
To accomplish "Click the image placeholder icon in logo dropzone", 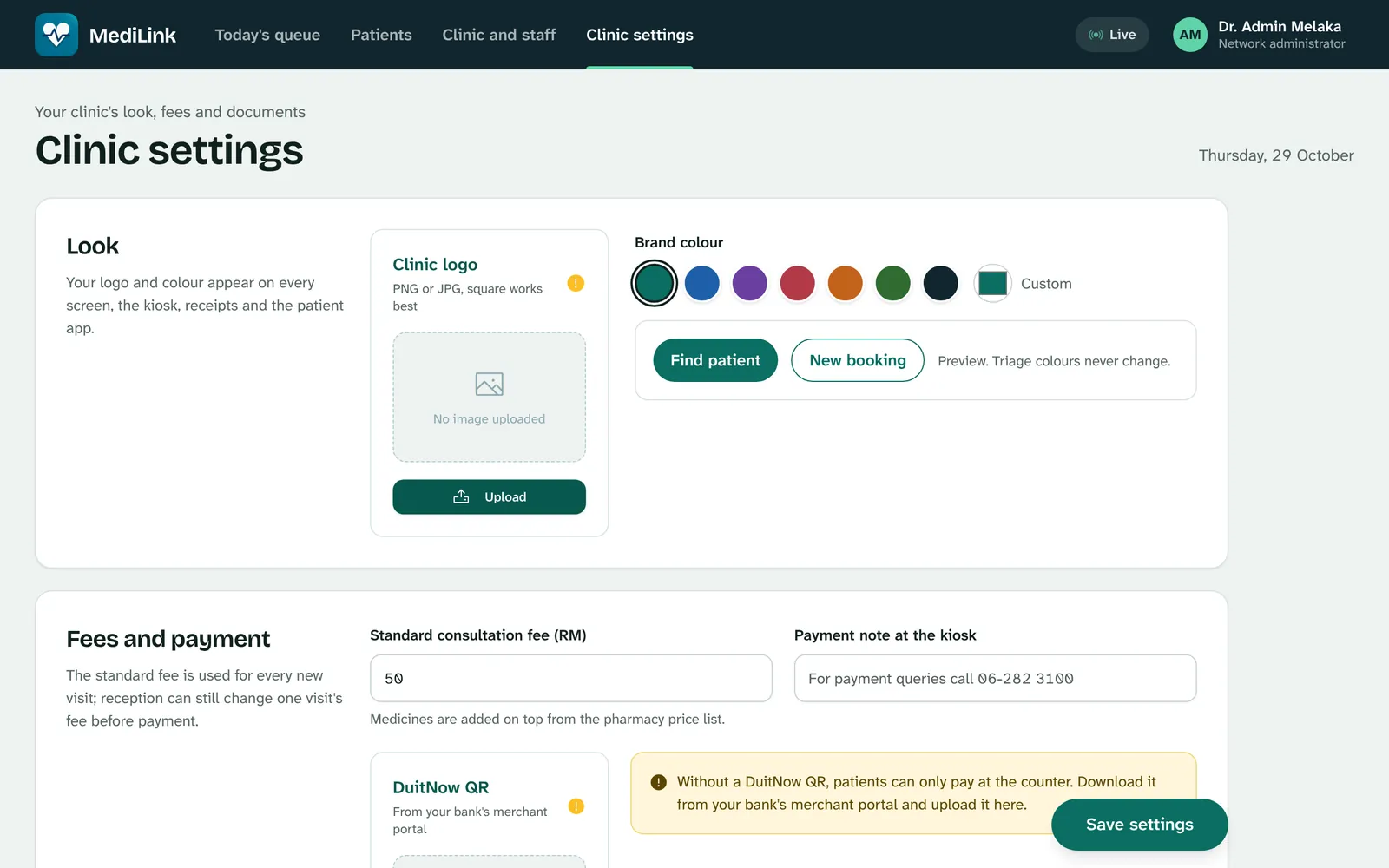I will [490, 384].
